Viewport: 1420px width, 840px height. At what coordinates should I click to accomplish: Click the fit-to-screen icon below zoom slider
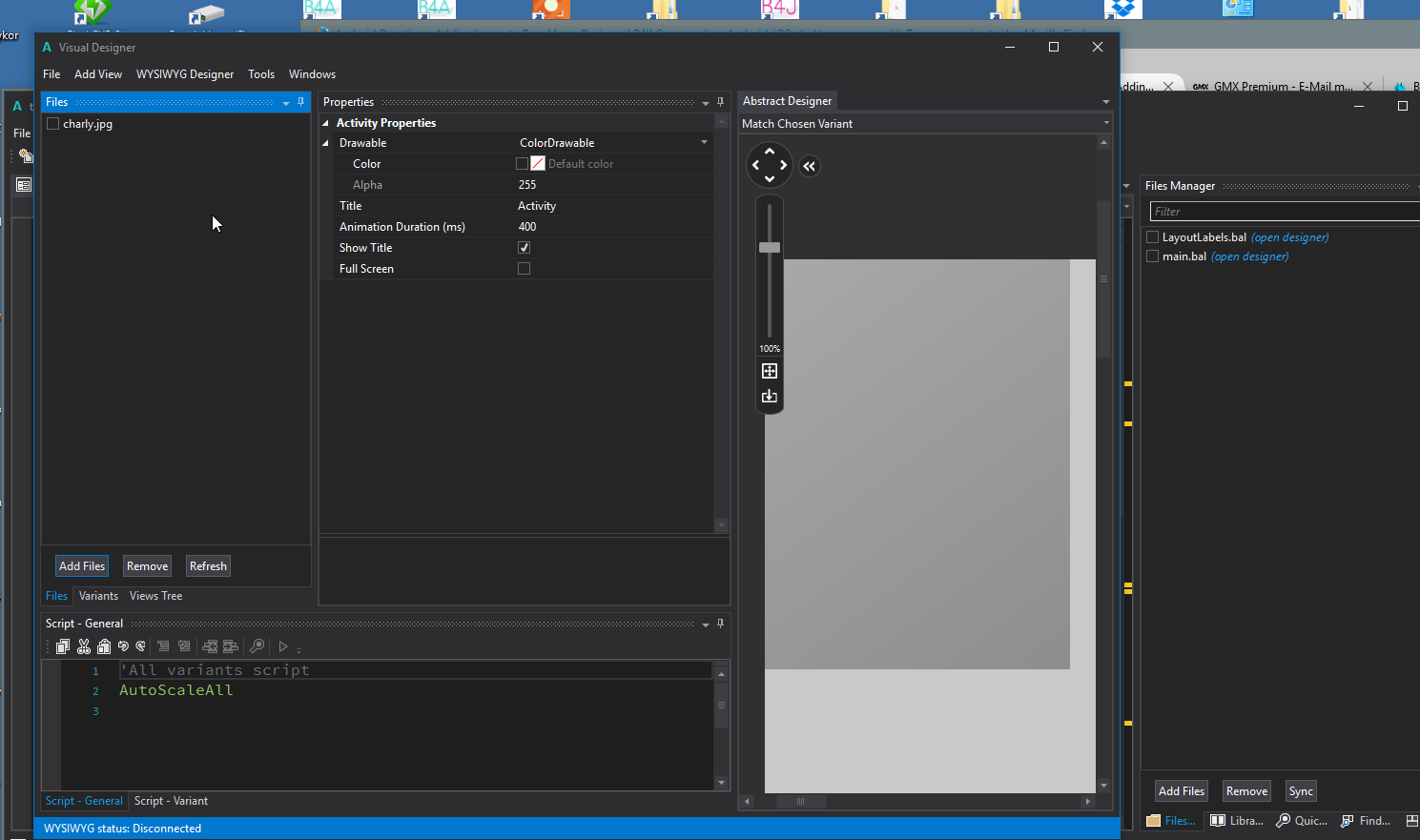770,371
